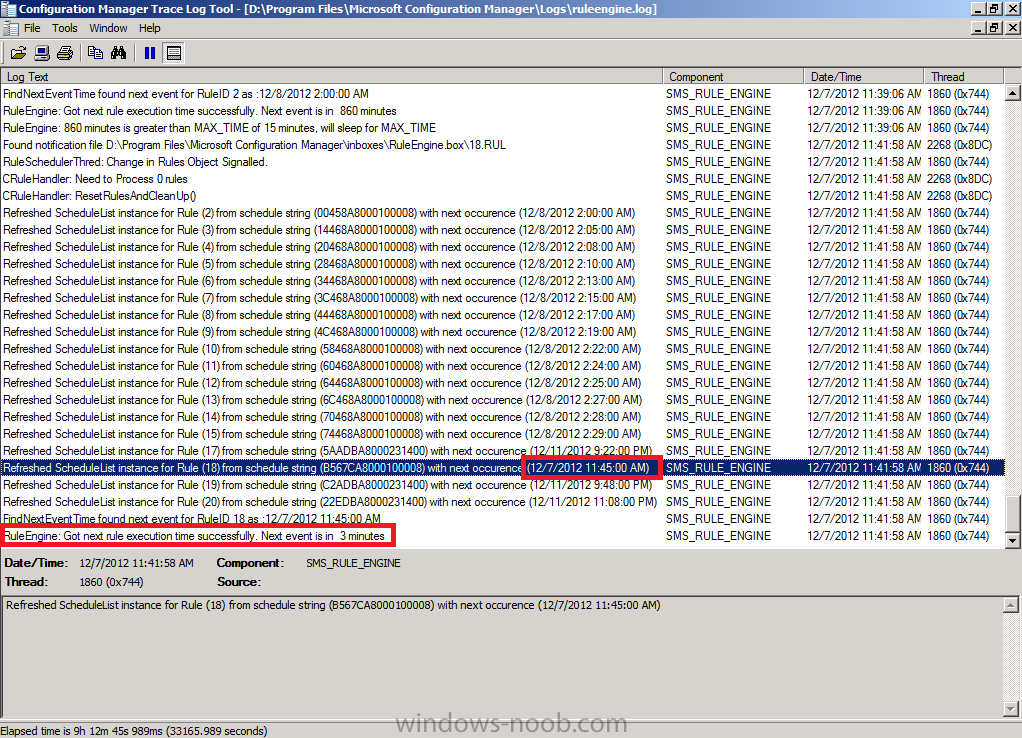Select the Refreshed ScheduleList Rule (4) row
The height and width of the screenshot is (738, 1022).
click(x=503, y=246)
